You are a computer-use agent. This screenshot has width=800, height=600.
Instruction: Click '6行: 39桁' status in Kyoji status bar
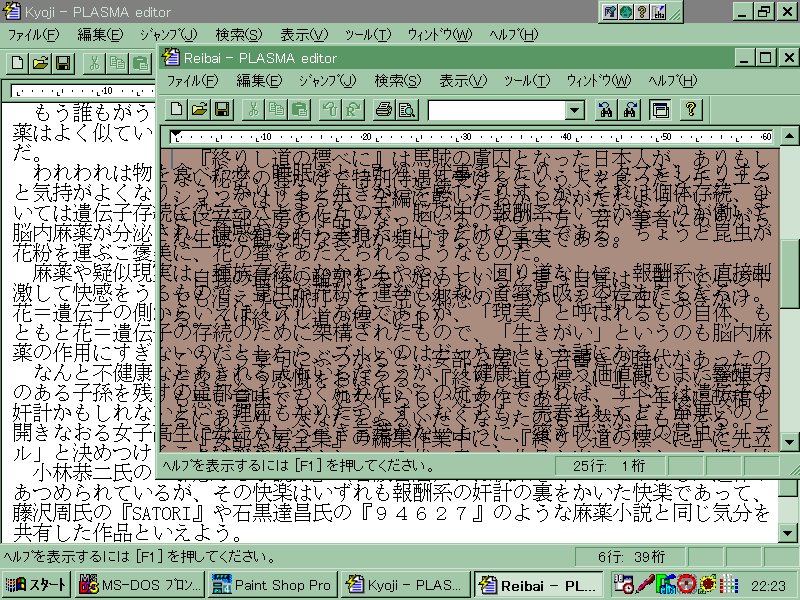click(x=632, y=557)
